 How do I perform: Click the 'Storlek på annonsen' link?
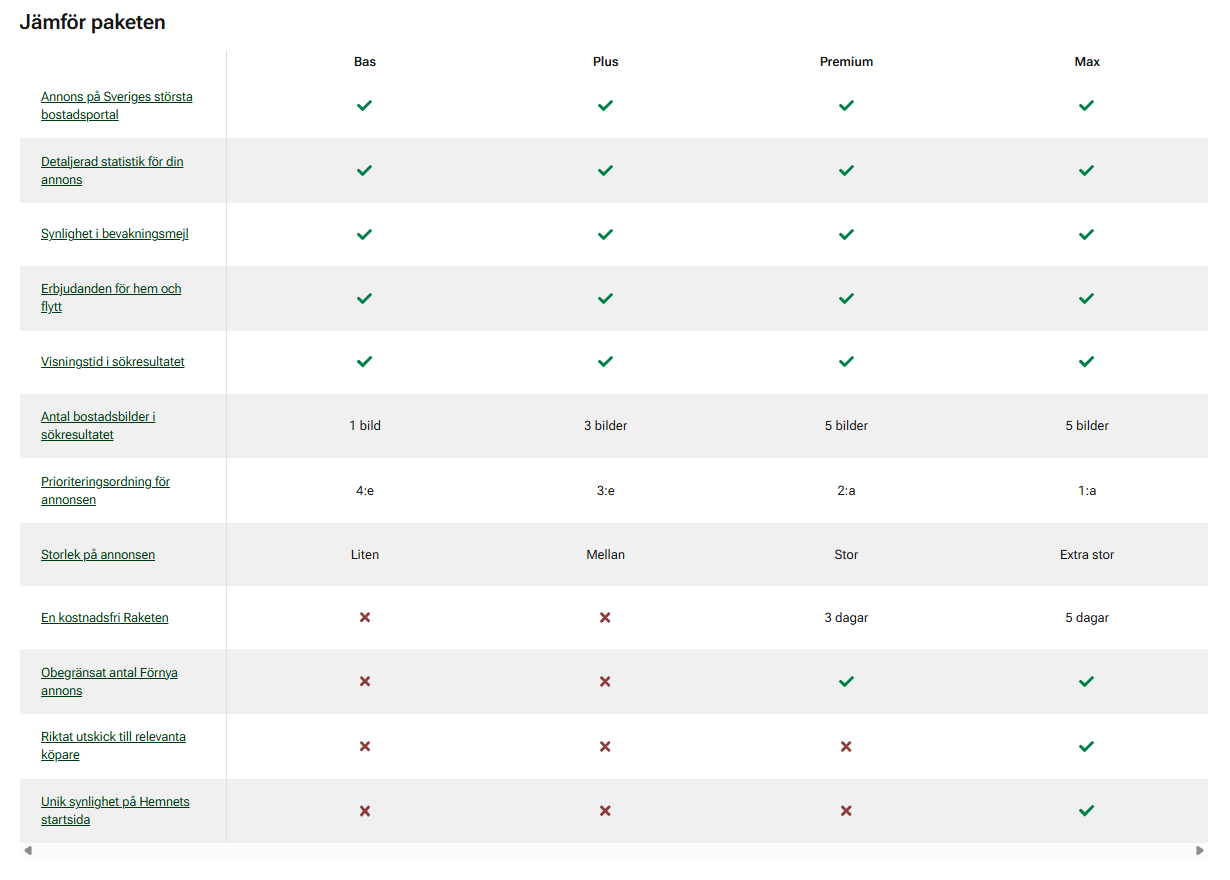click(98, 554)
